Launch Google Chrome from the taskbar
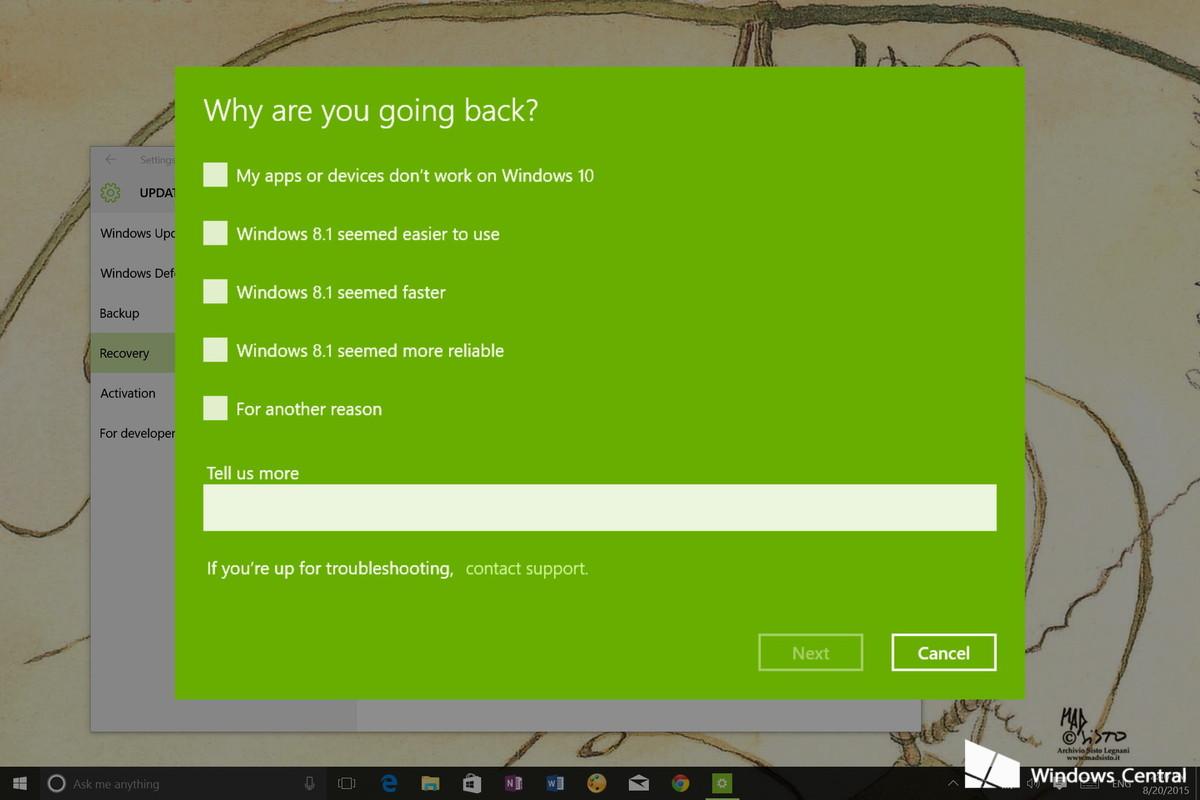This screenshot has height=800, width=1200. 680,784
